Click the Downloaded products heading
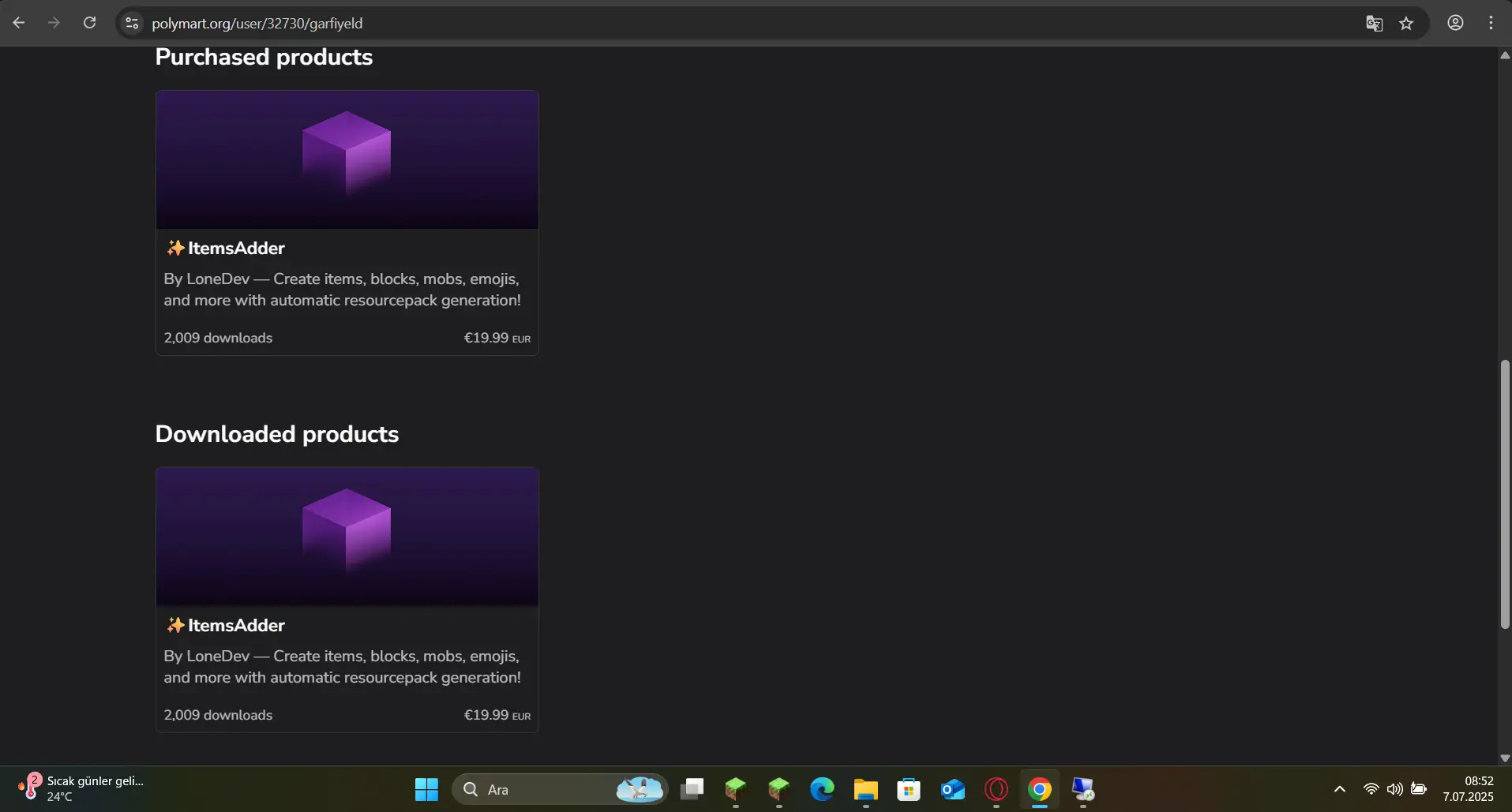This screenshot has width=1512, height=812. (x=277, y=434)
